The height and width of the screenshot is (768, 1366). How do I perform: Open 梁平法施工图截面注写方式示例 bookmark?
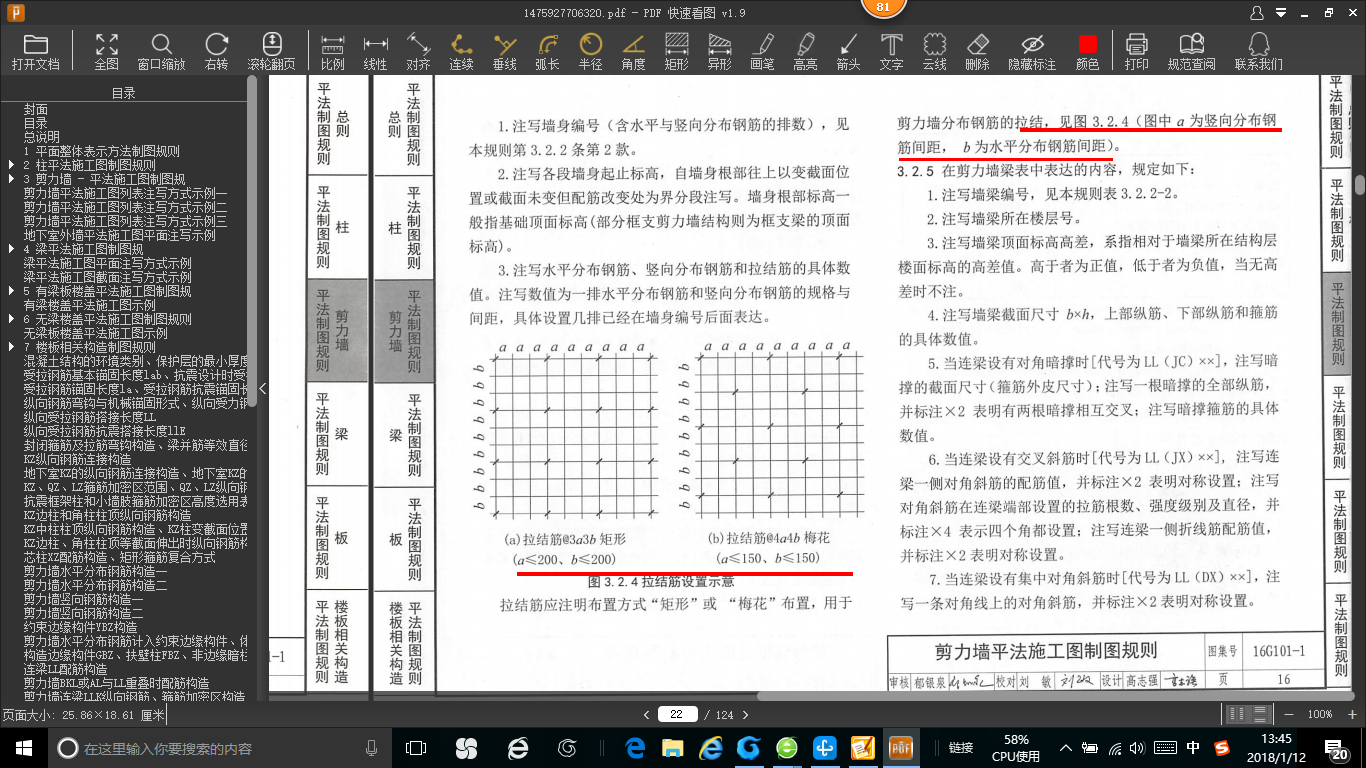(107, 277)
